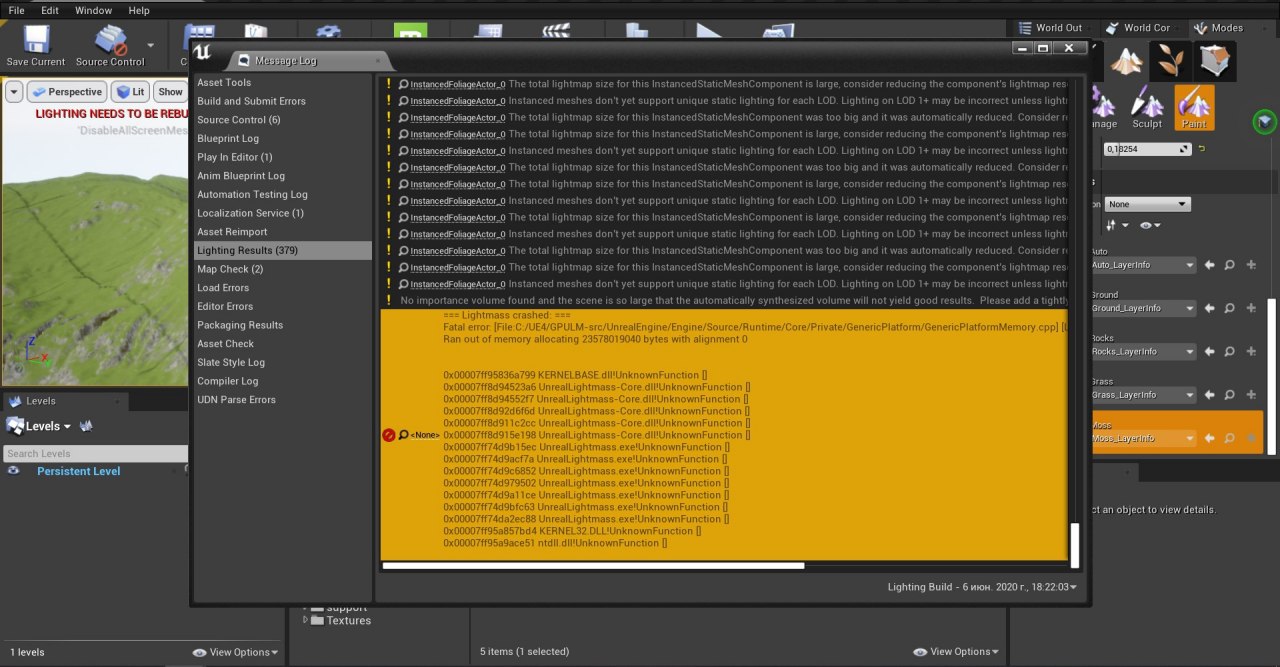The image size is (1280, 667).
Task: Toggle visibility eye of Persistent Level
Action: tap(14, 471)
